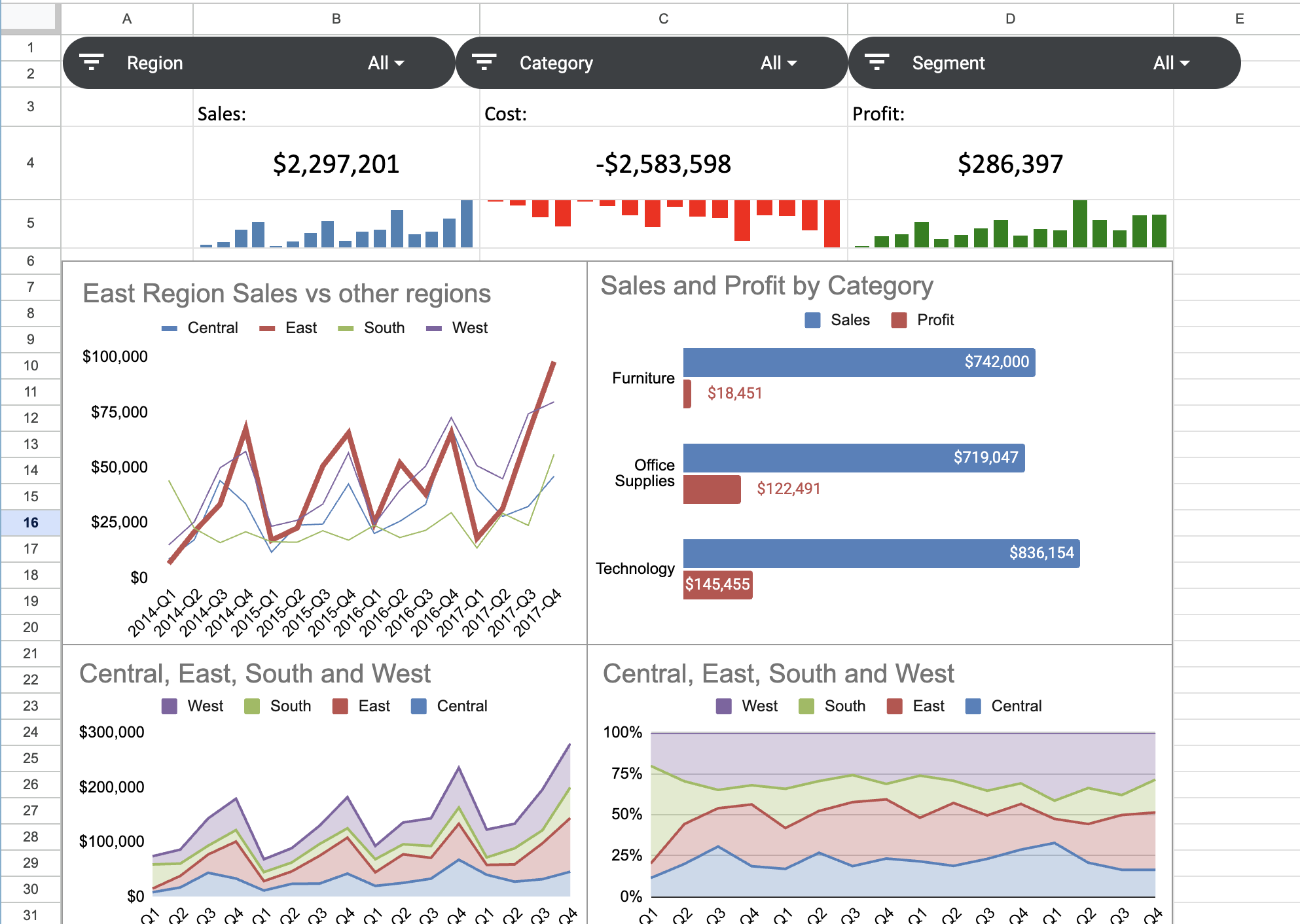Click the Profit total cell $286,397
Screen dimensions: 1300x924
[1010, 164]
